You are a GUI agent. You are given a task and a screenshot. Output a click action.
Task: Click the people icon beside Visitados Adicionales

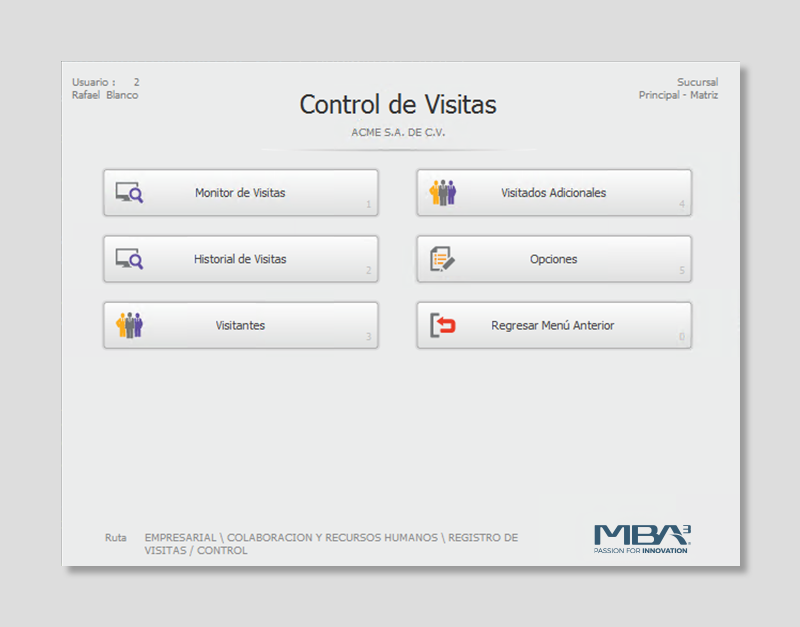click(x=442, y=193)
